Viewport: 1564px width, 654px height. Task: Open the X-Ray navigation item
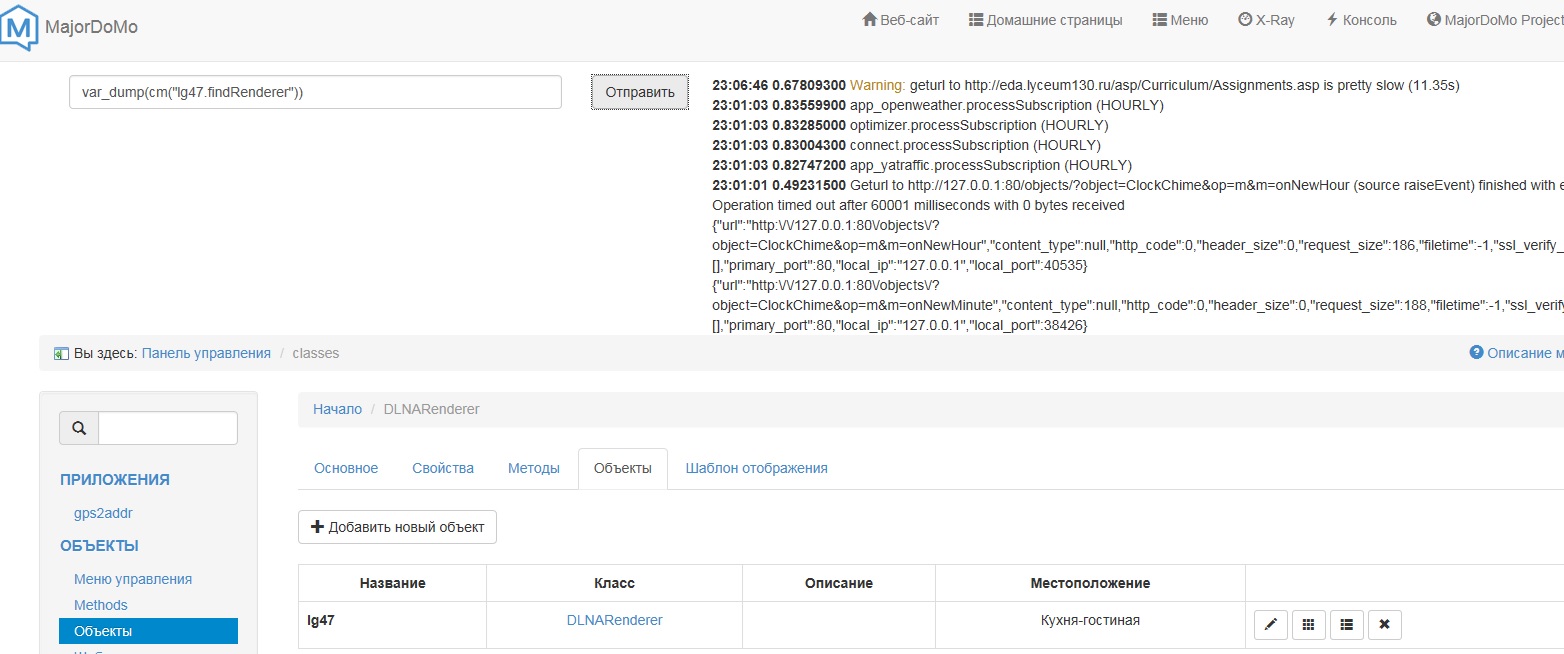click(x=1266, y=20)
